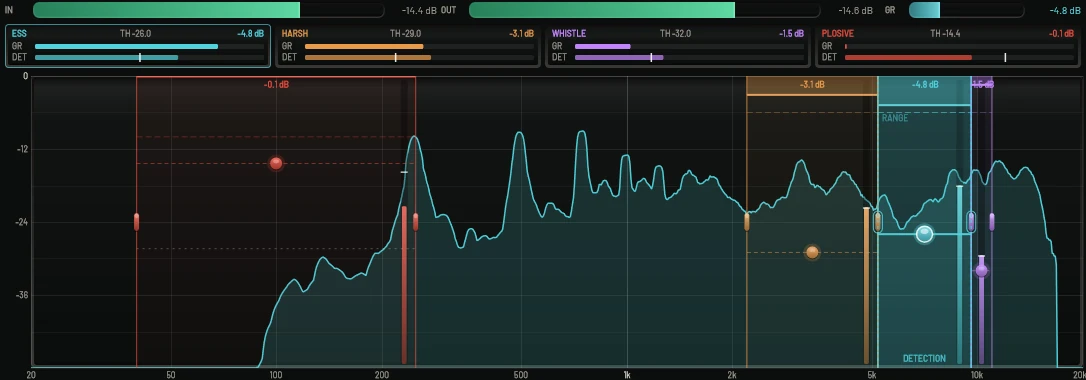The width and height of the screenshot is (1086, 380).
Task: Click the ESS DET threshold marker
Action: 140,57
